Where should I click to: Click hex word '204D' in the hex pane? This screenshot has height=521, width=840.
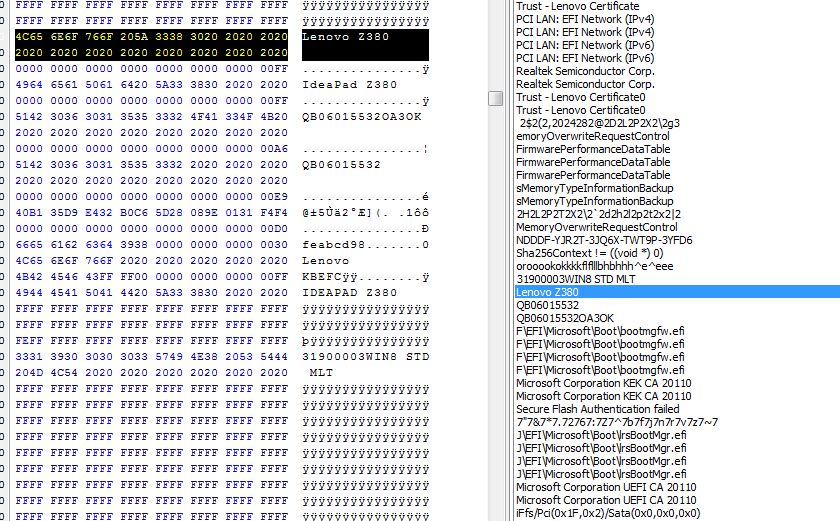point(29,372)
